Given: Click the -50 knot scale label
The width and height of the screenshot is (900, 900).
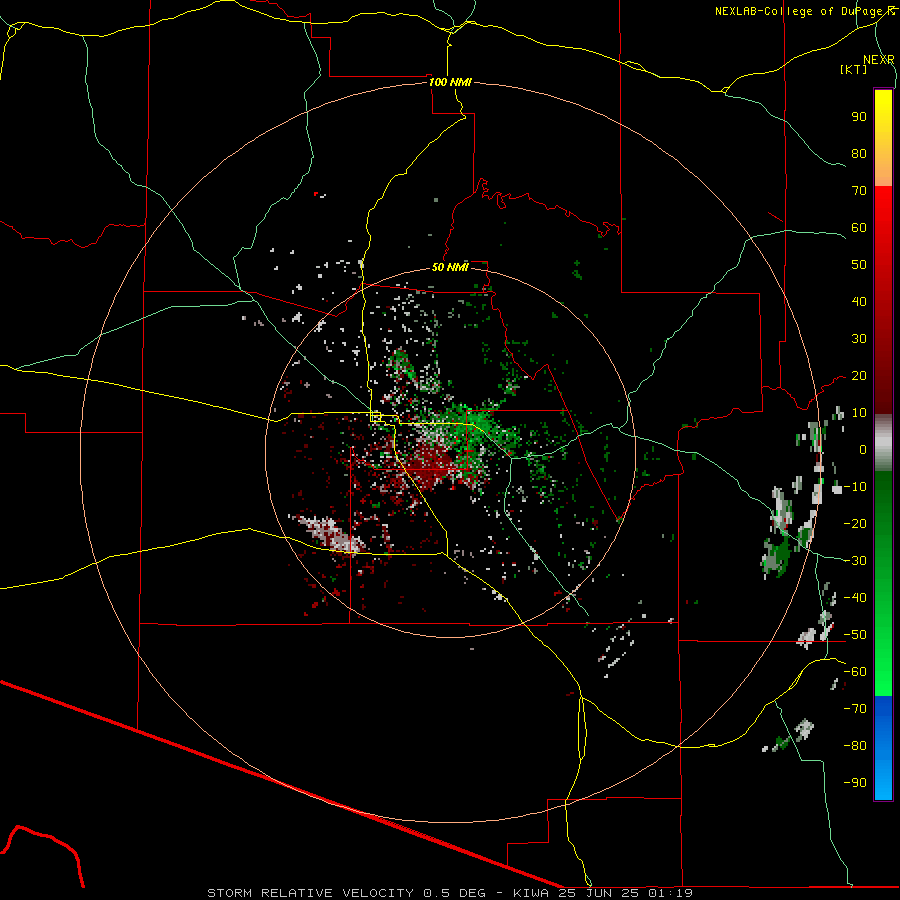Looking at the screenshot, I should [x=855, y=635].
